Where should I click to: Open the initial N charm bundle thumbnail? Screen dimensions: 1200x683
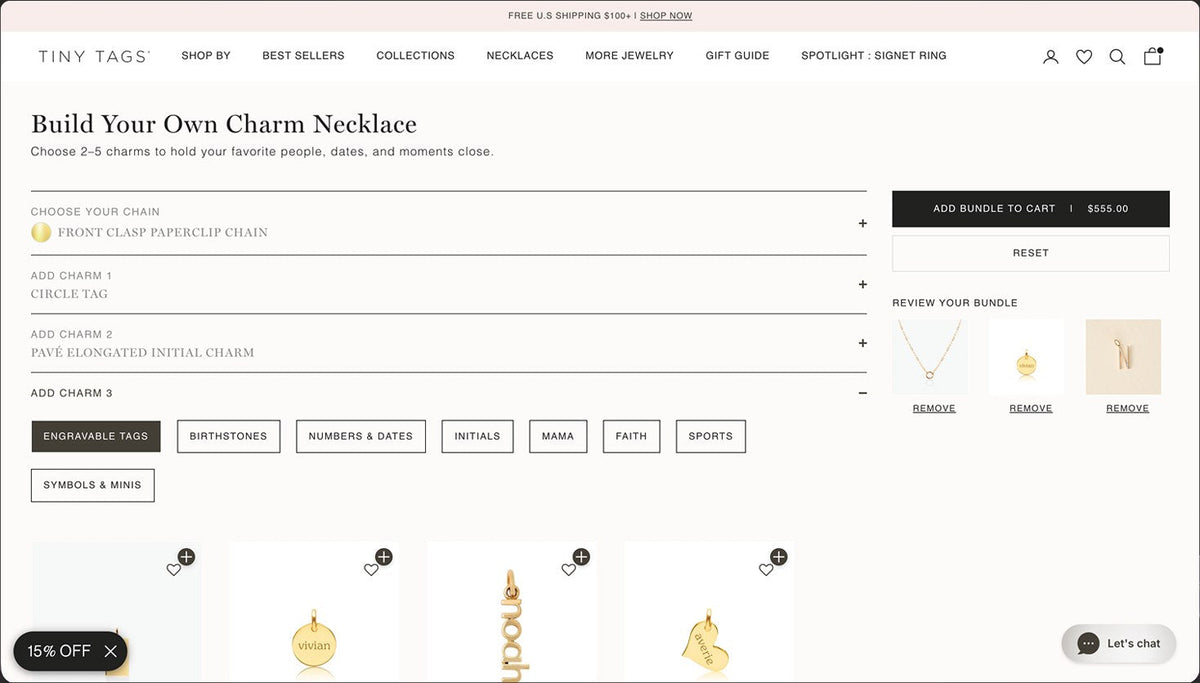1123,357
